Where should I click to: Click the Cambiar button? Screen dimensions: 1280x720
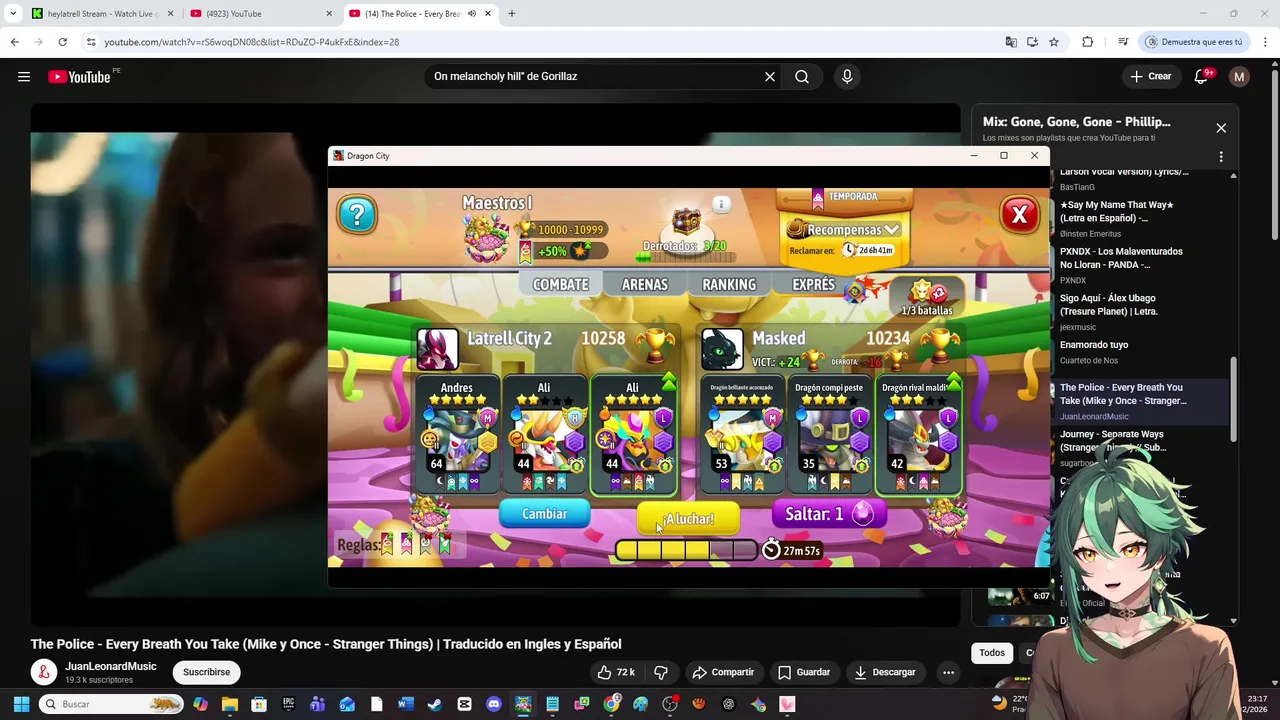[545, 514]
